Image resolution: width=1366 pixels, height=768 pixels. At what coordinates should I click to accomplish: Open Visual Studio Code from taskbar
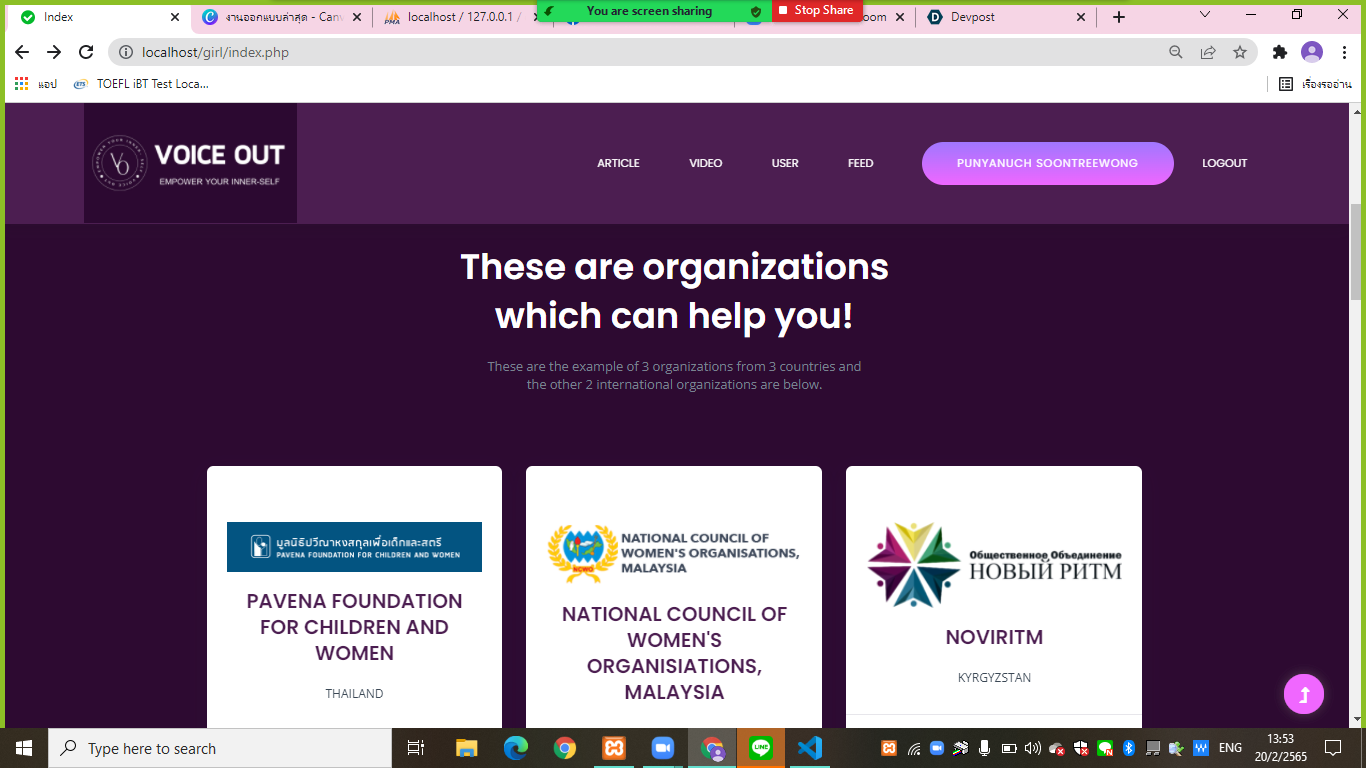point(810,748)
